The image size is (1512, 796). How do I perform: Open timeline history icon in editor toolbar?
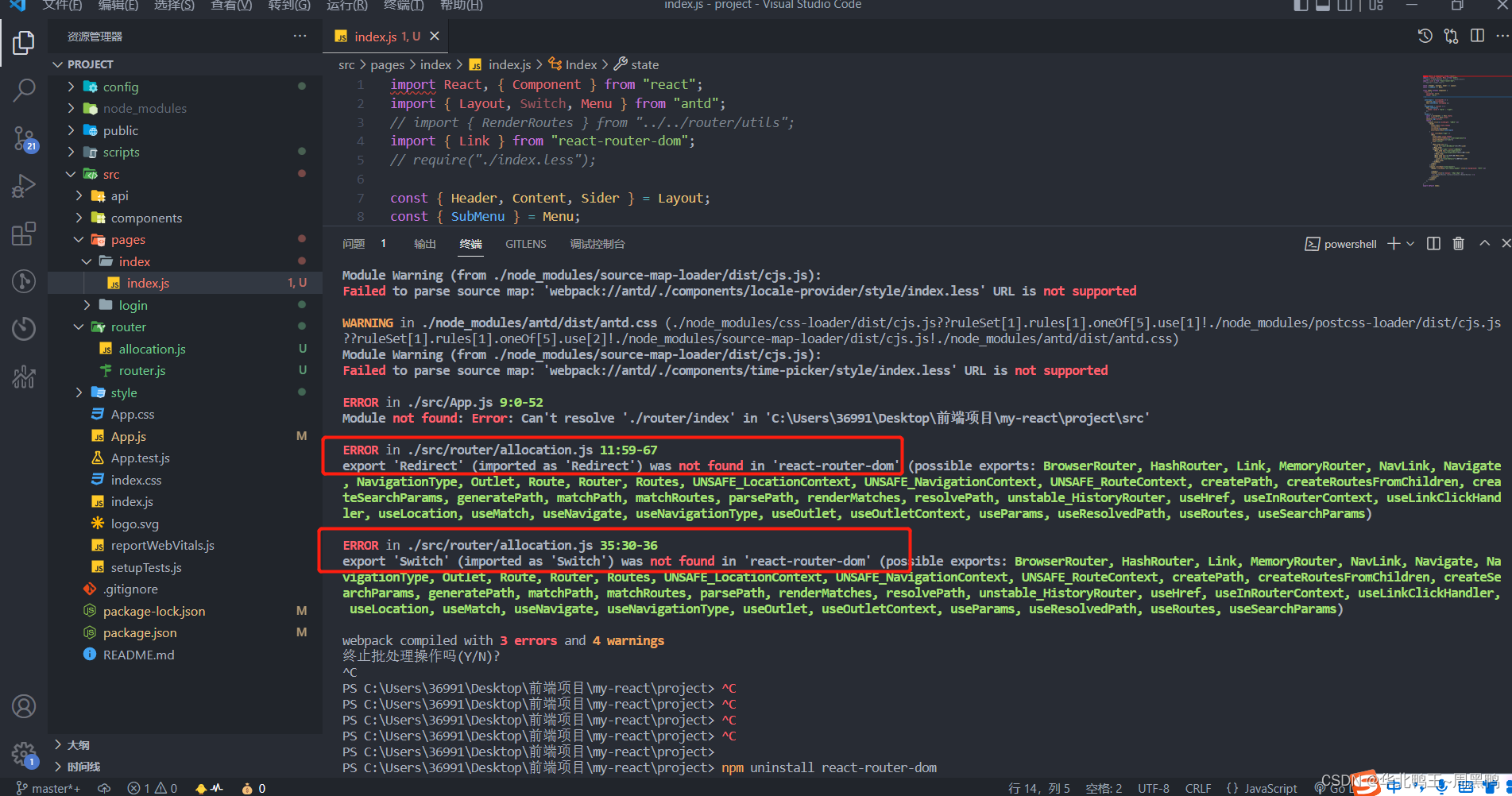pyautogui.click(x=1425, y=36)
